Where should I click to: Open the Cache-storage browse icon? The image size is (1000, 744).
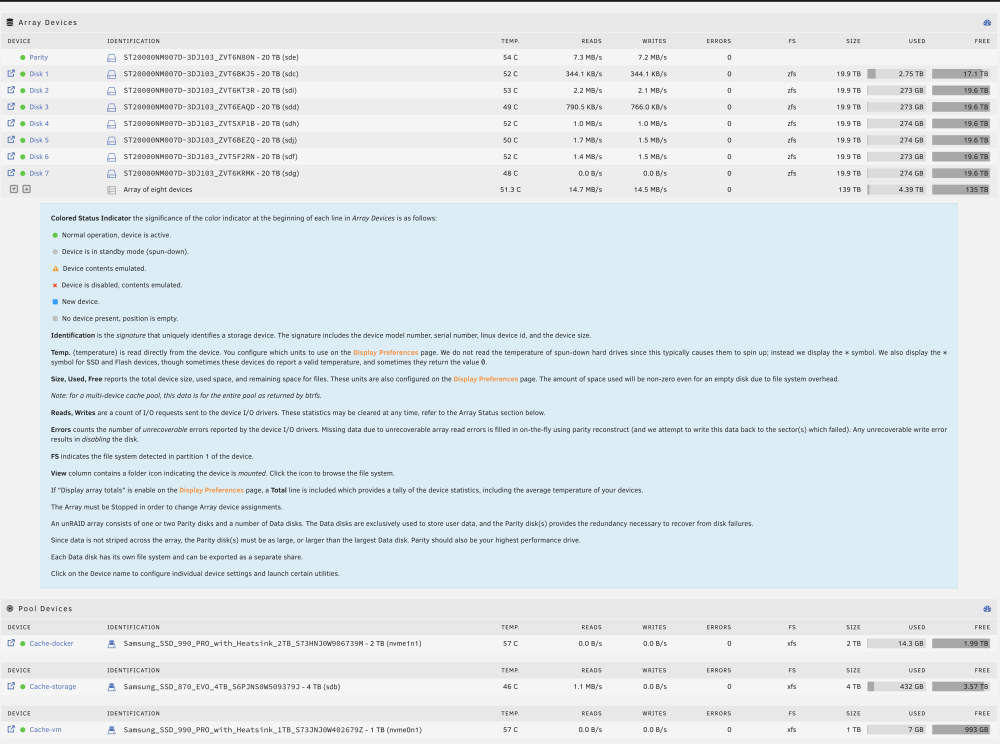[11, 686]
